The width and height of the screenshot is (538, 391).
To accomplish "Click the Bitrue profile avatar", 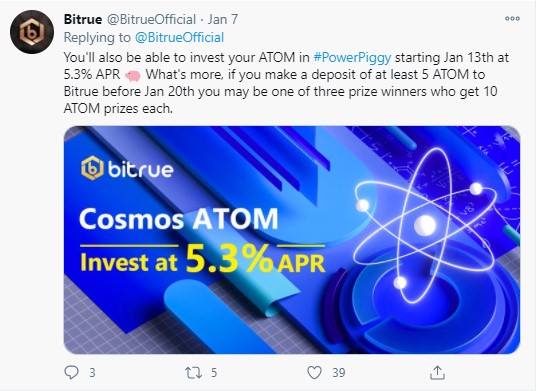I will coord(32,32).
